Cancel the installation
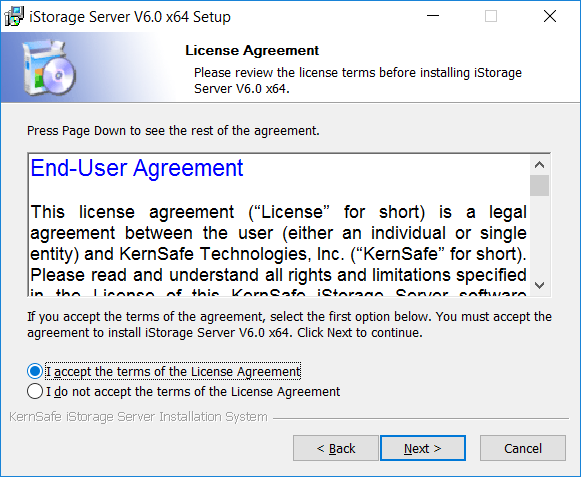 click(x=523, y=448)
